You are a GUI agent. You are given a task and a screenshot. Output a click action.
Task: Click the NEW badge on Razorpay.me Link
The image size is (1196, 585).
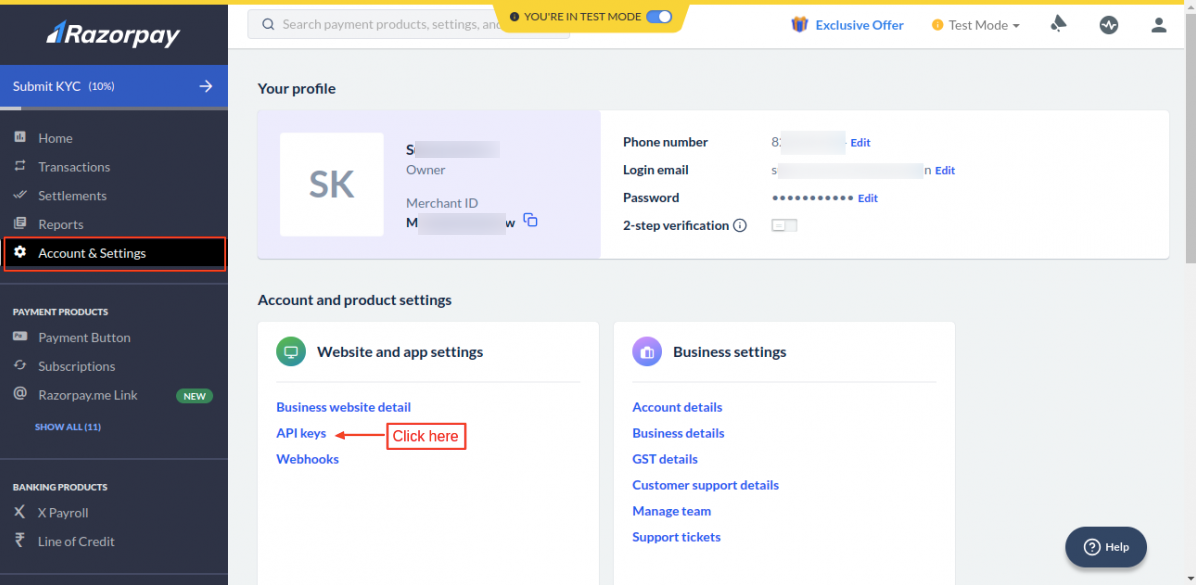tap(195, 396)
